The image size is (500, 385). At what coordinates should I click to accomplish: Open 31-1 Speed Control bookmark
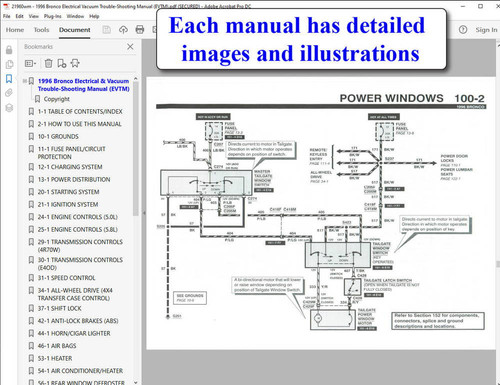coord(66,278)
